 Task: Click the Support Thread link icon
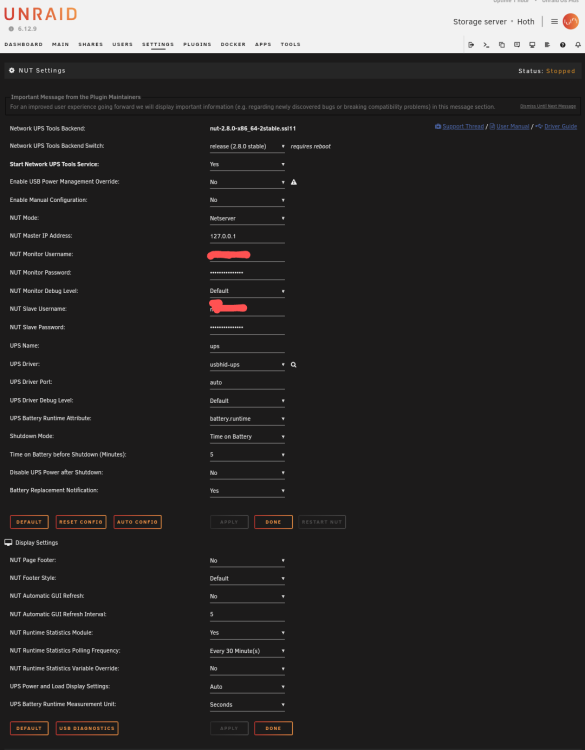point(438,126)
